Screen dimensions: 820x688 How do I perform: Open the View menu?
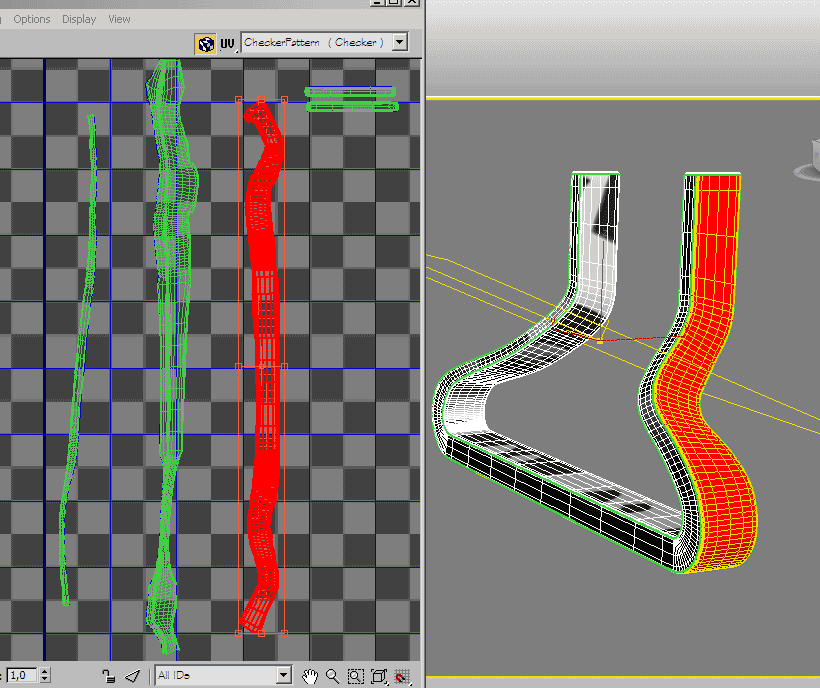[119, 19]
